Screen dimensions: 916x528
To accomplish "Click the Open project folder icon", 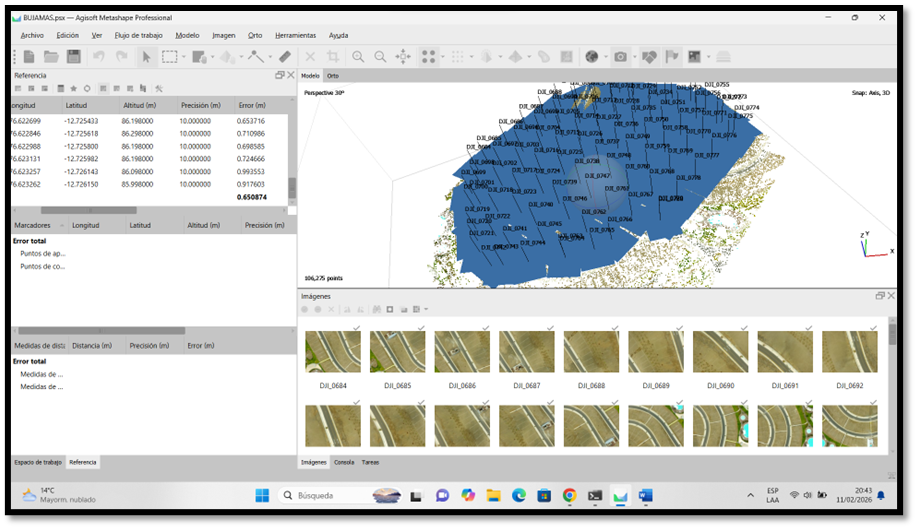I will click(51, 57).
